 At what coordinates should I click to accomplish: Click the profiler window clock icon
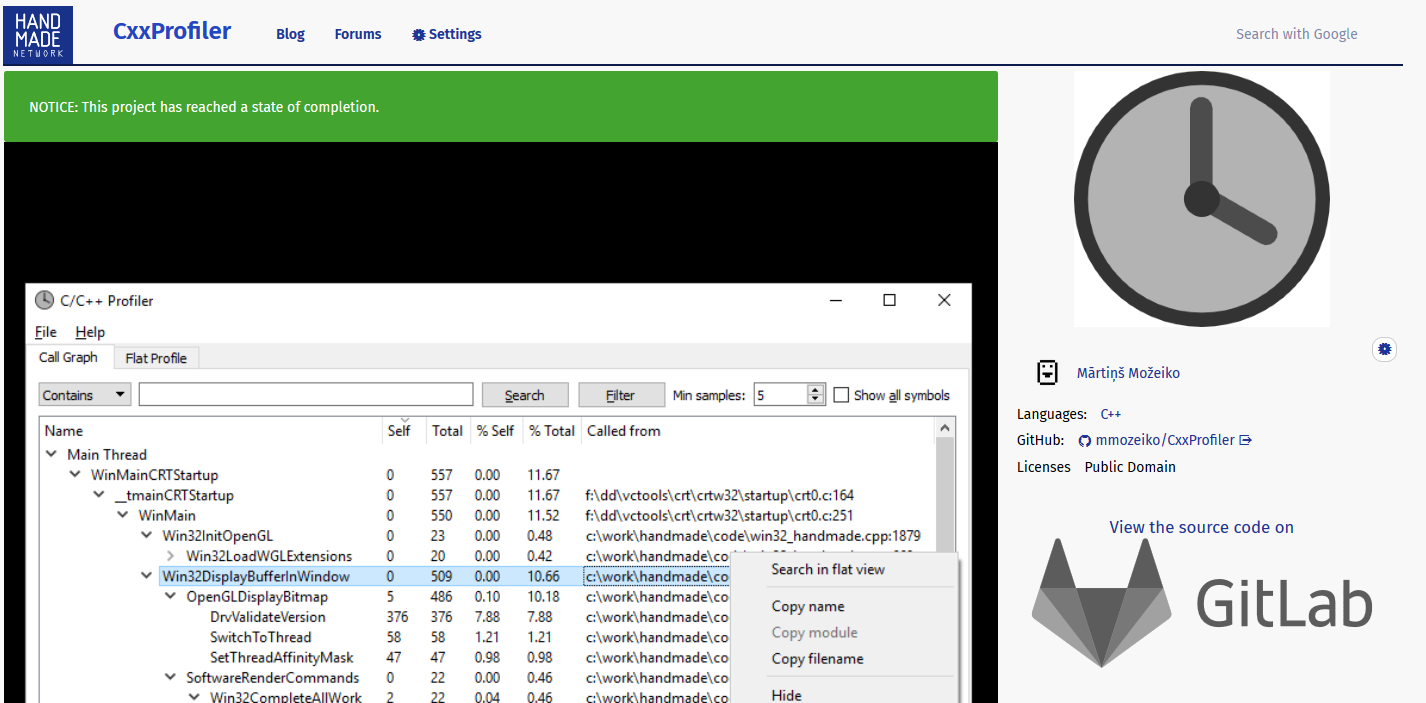pos(44,300)
